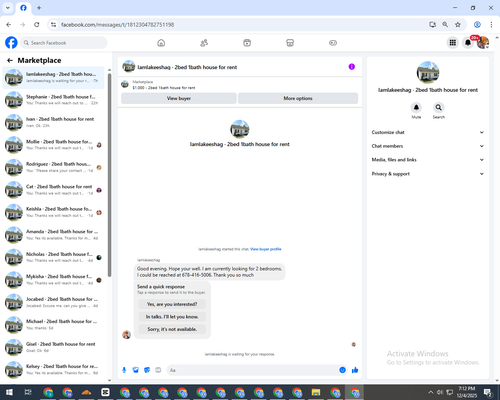Open the Friends icon in top navigation
Image resolution: width=500 pixels, height=400 pixels.
tap(204, 43)
